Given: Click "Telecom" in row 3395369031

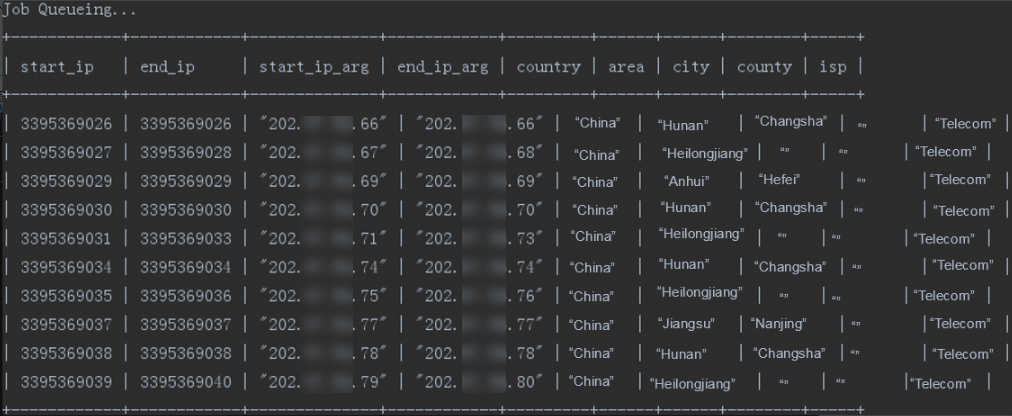Looking at the screenshot, I should (x=944, y=239).
